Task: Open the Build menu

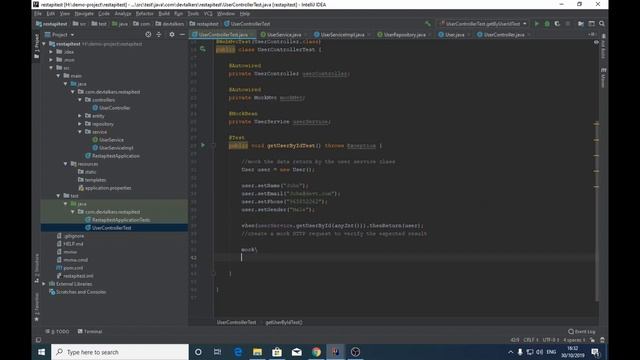Action: [x=164, y=13]
